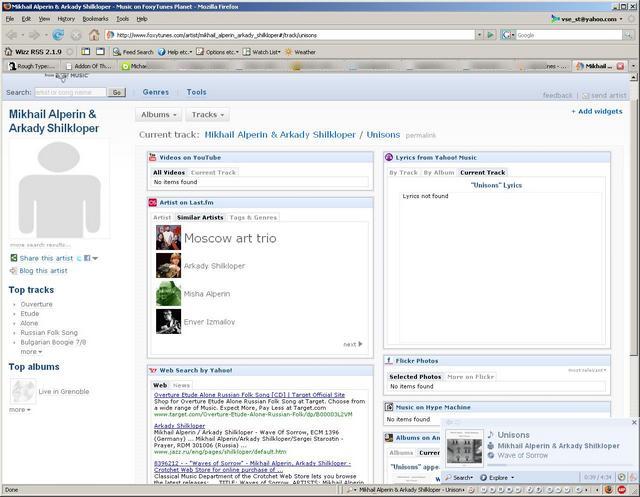Image resolution: width=640 pixels, height=497 pixels.
Task: Click the Stop loading icon
Action: coord(76,36)
